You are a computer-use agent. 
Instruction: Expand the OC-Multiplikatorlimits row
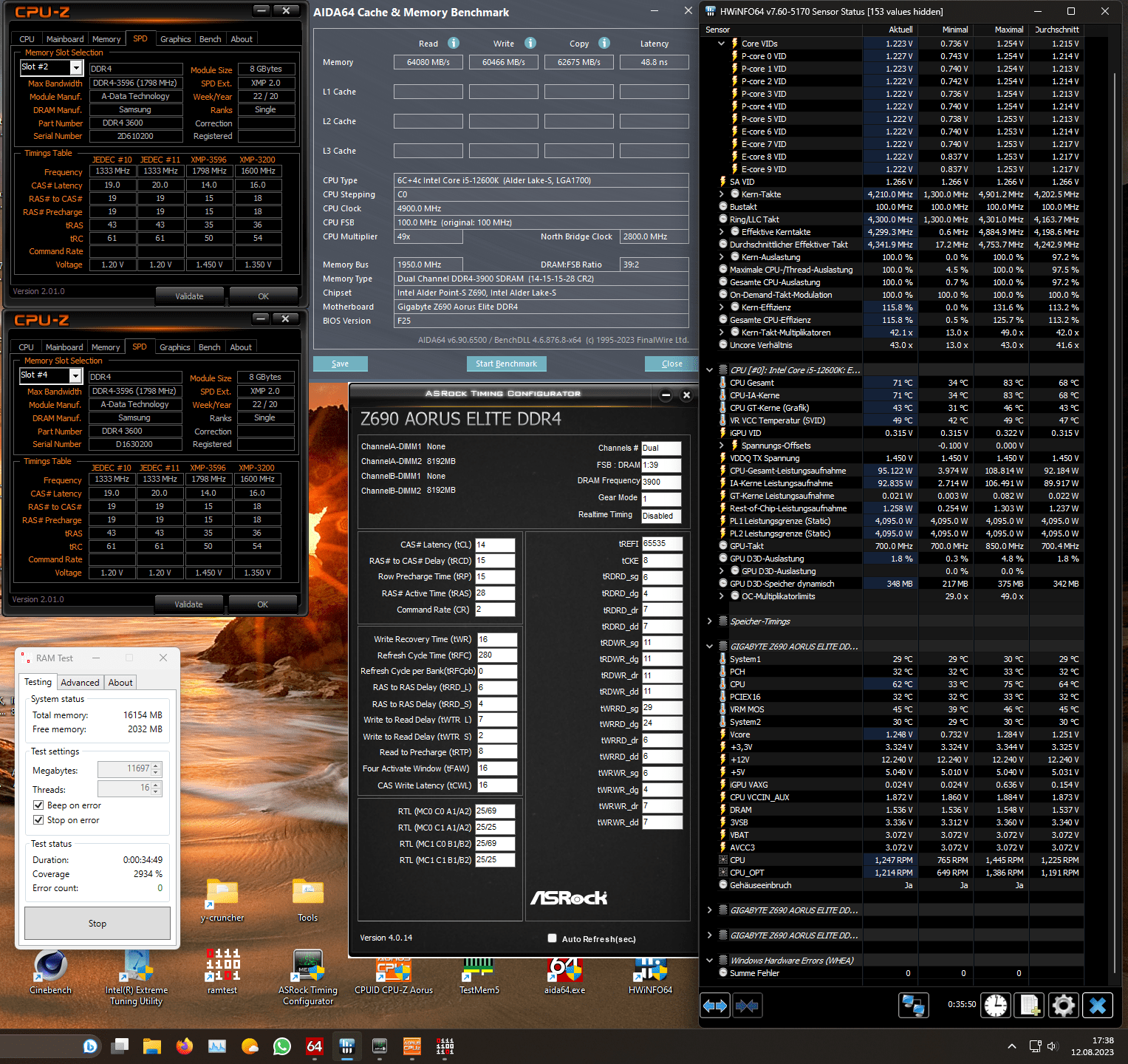pos(722,596)
